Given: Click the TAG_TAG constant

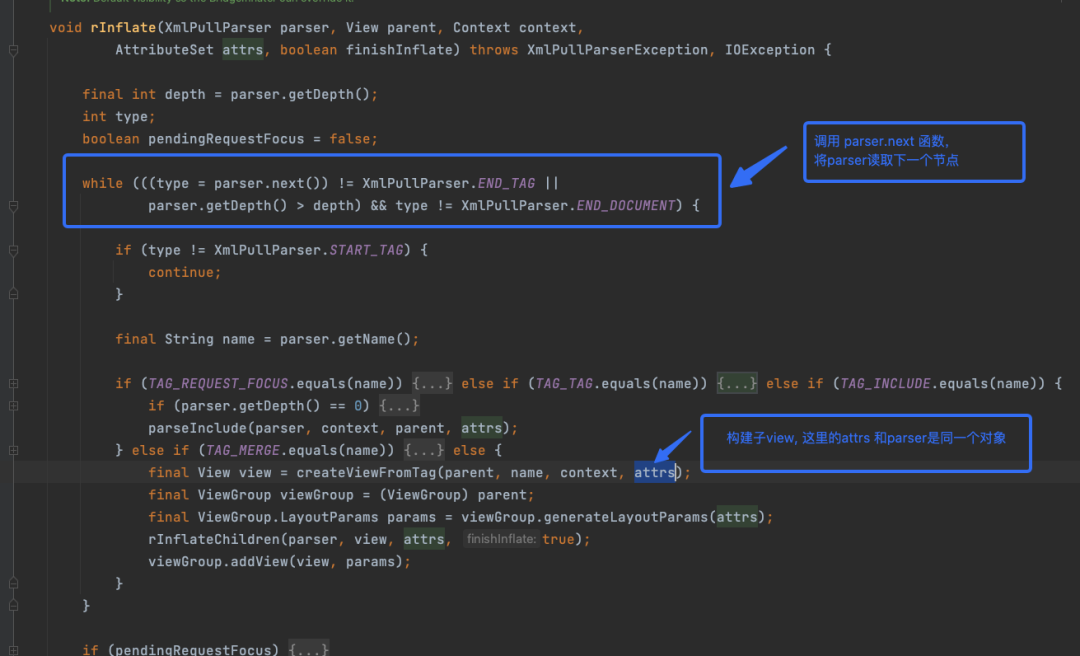Looking at the screenshot, I should point(564,383).
